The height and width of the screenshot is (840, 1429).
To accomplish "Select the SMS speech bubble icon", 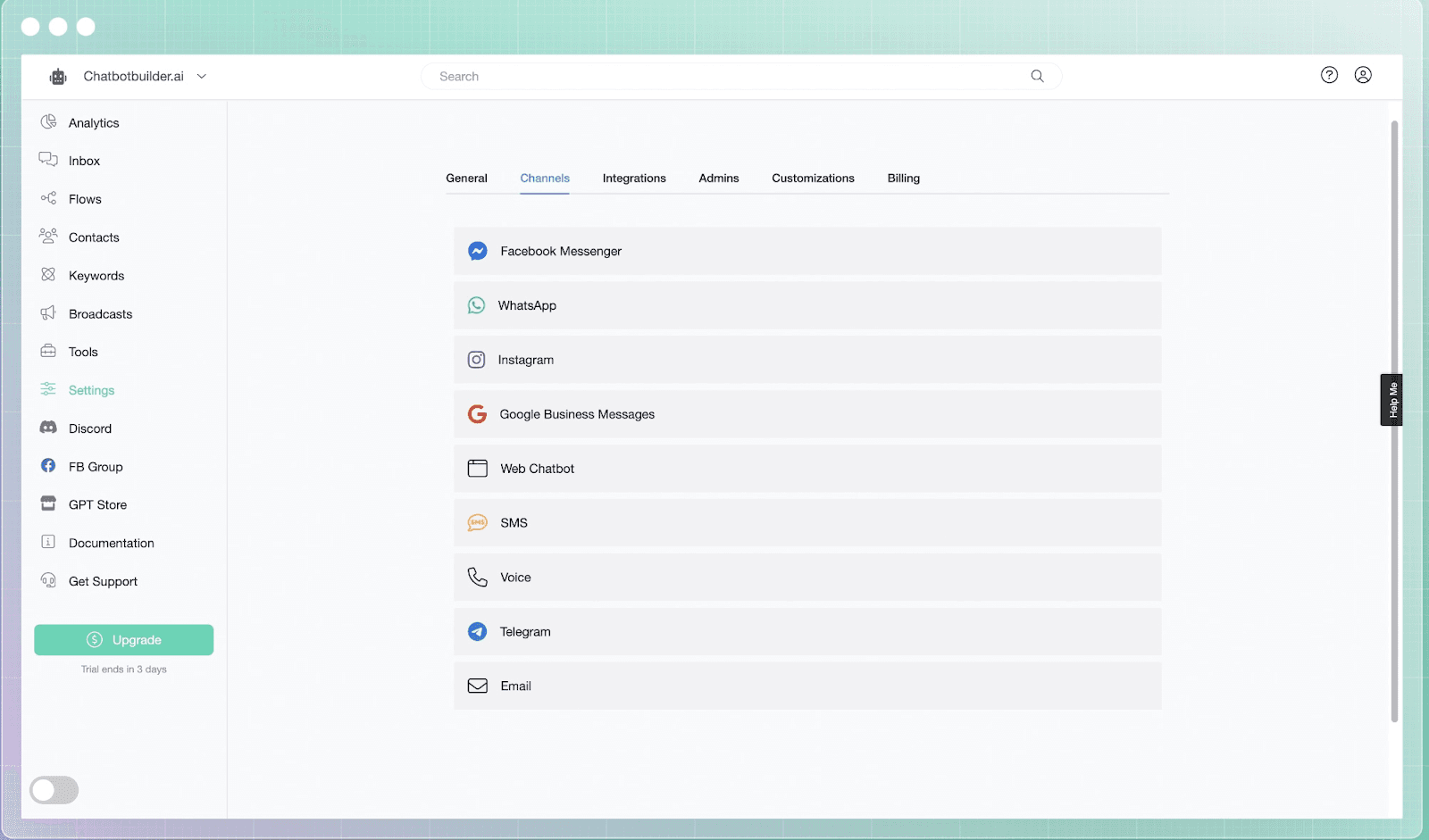I will pyautogui.click(x=478, y=523).
